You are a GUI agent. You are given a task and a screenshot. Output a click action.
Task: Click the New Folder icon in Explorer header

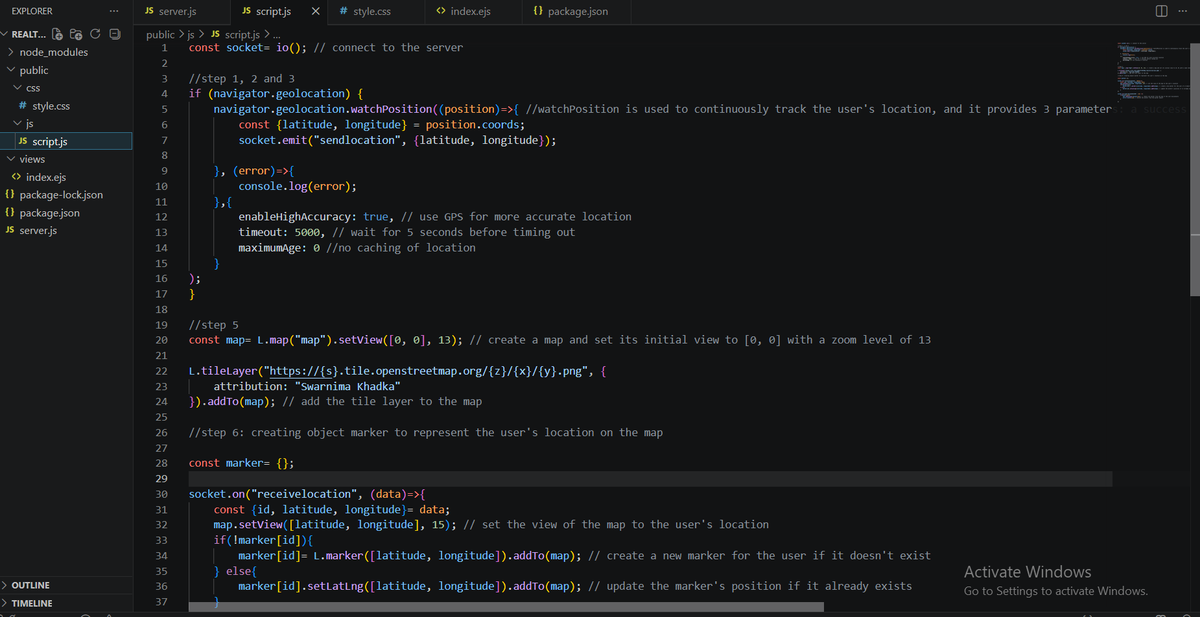[75, 34]
